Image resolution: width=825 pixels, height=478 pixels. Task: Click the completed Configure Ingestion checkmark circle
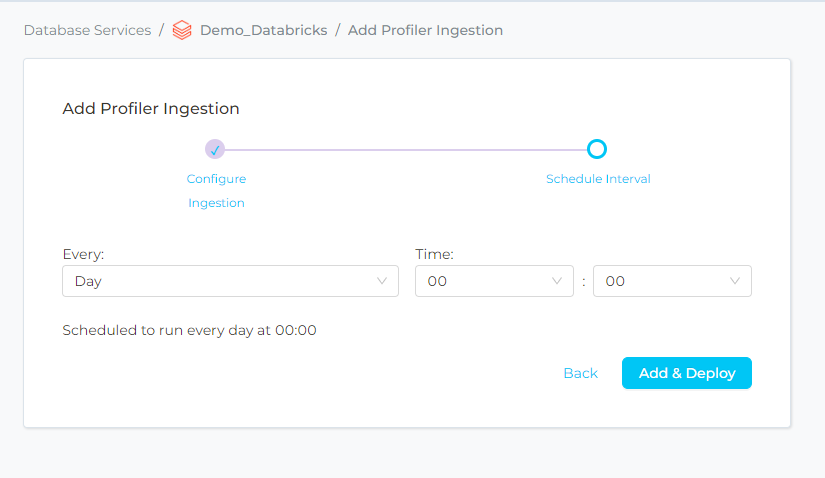tap(215, 149)
